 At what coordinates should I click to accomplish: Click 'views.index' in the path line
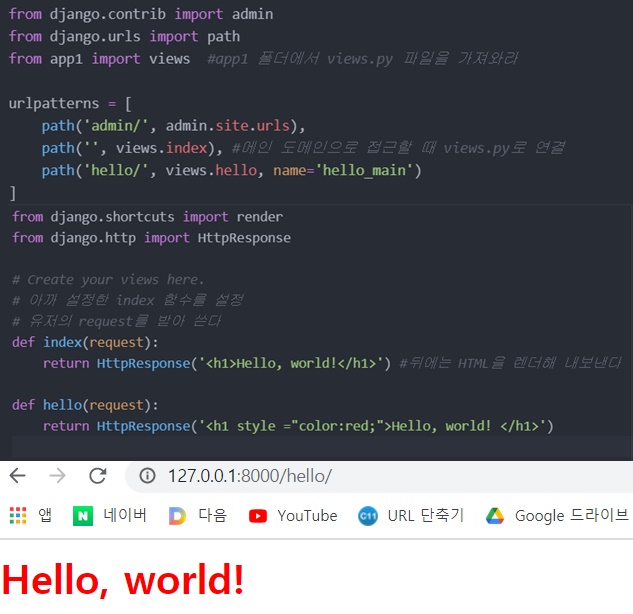click(x=162, y=148)
